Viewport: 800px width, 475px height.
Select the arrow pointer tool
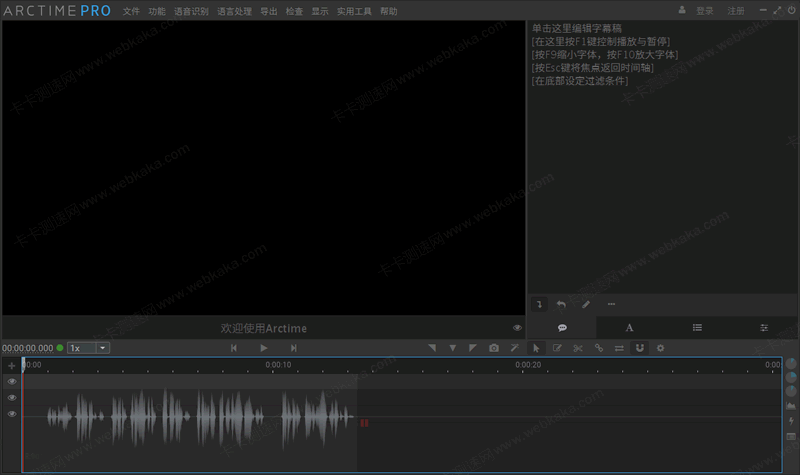coord(536,348)
